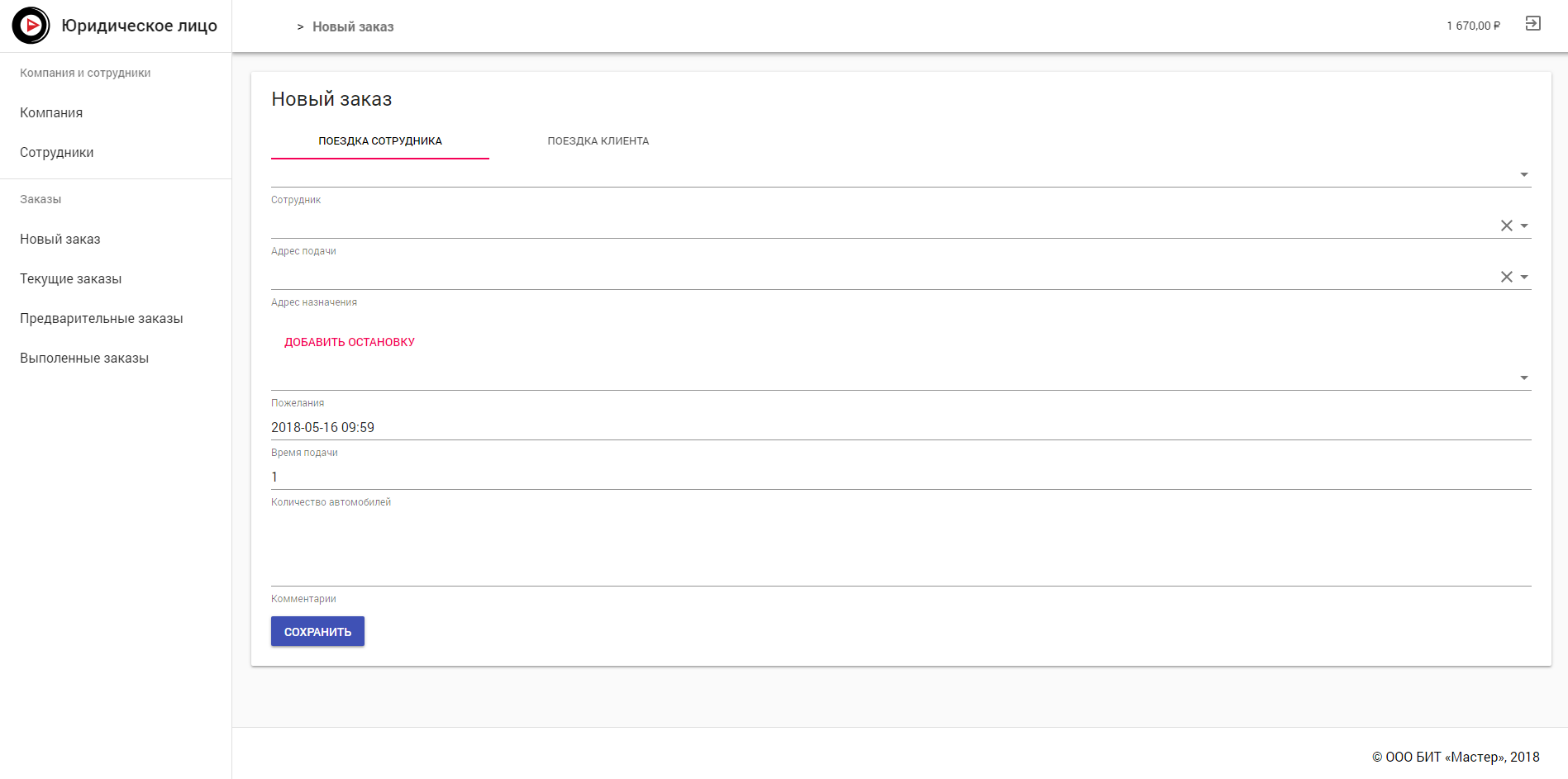Open Новый заказ in the sidebar
Viewport: 1568px width, 779px height.
[x=60, y=240]
